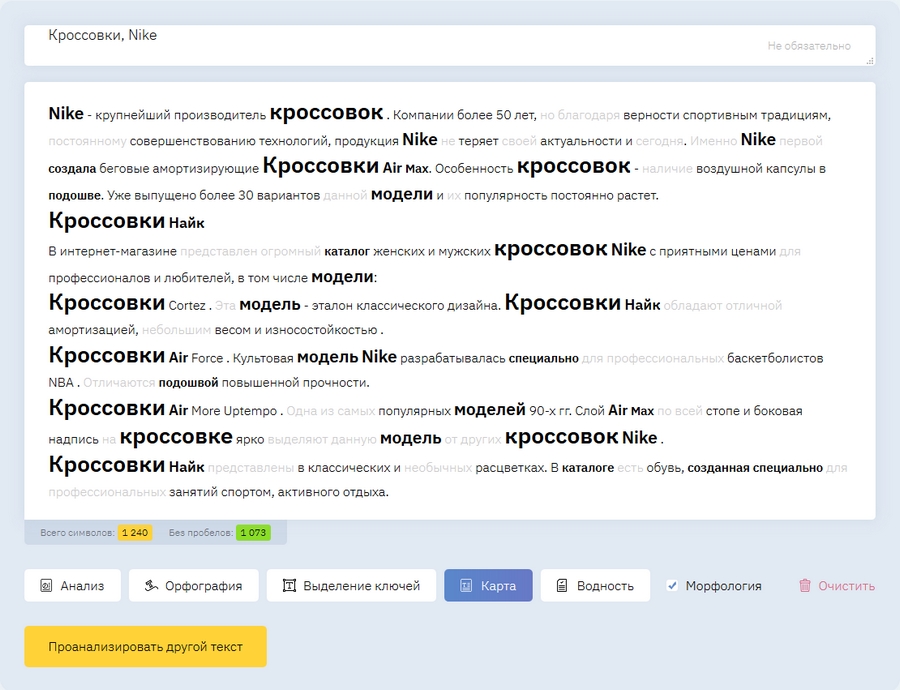The width and height of the screenshot is (900, 690).
Task: Focus the keywords field containing Кроссовки, Nike
Action: [x=449, y=45]
